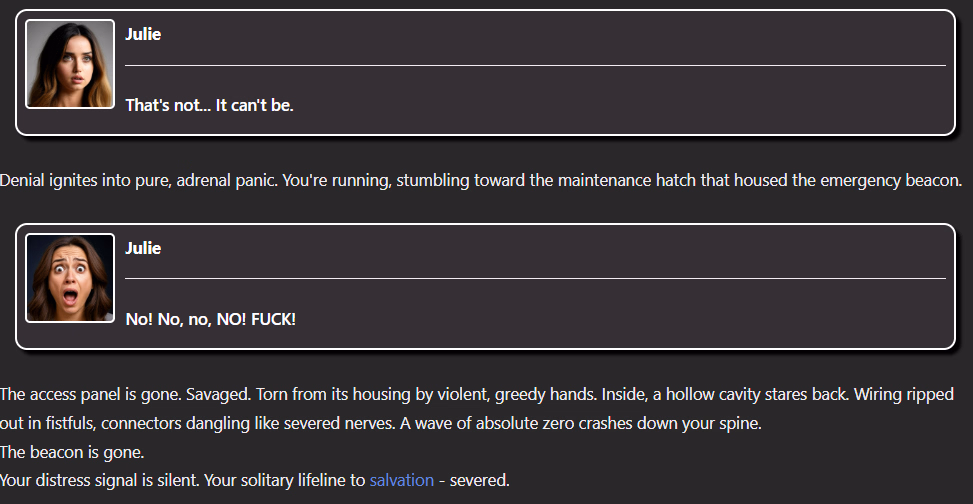Click the sentence "The beacon is gone."
Image resolution: width=973 pixels, height=504 pixels.
(72, 452)
